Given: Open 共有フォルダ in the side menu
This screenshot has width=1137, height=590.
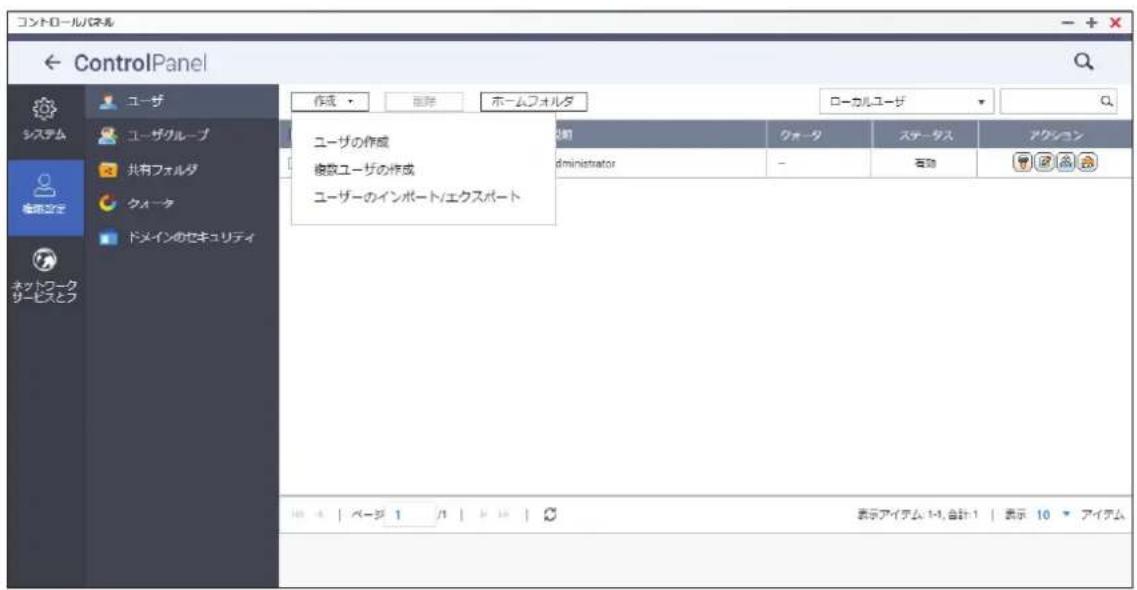Looking at the screenshot, I should [182, 170].
